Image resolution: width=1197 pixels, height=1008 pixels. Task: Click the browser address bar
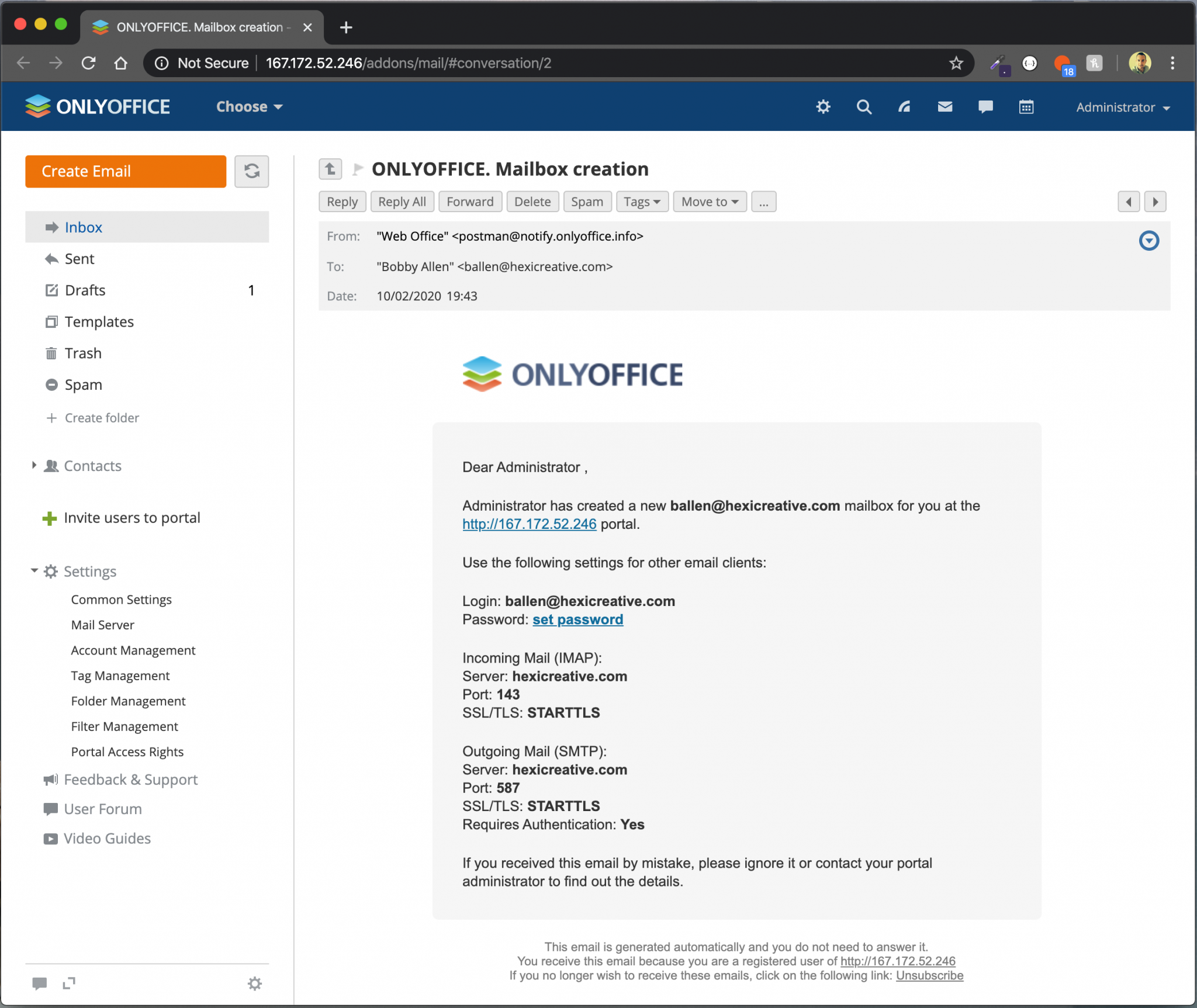coord(558,63)
